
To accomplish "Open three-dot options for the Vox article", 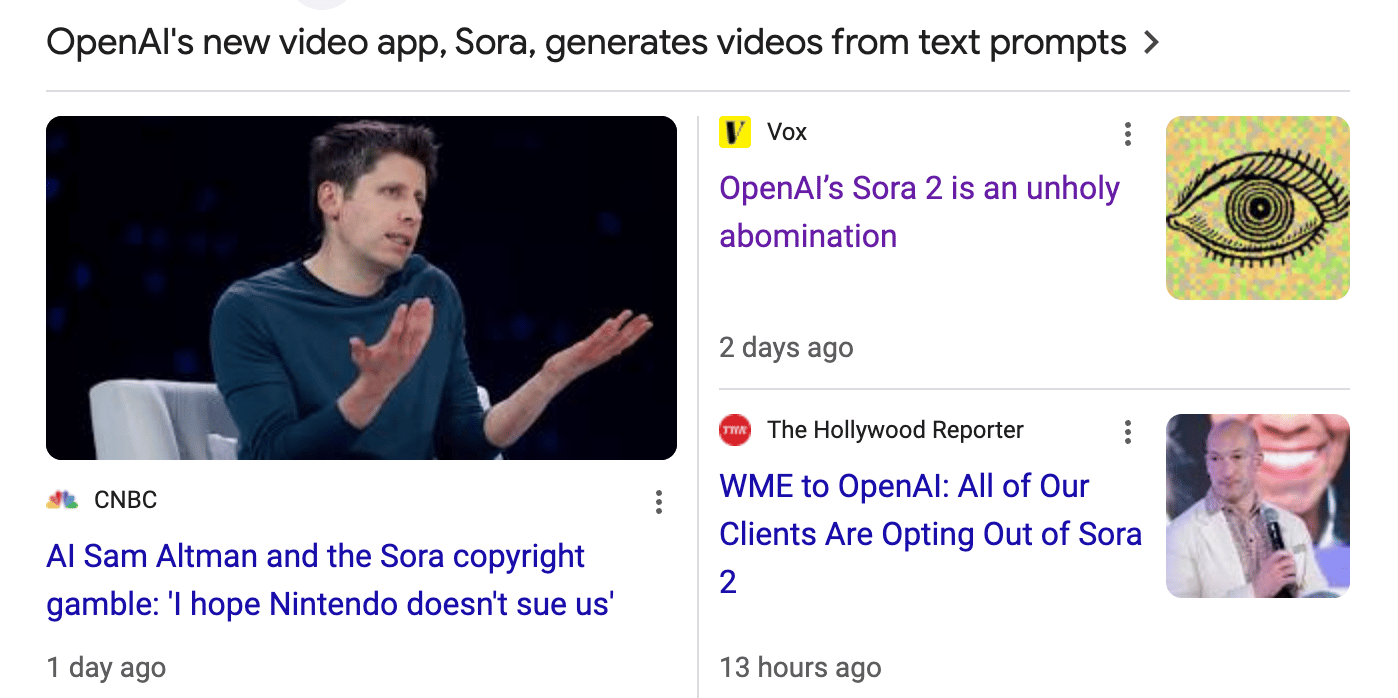I will coord(1128,134).
